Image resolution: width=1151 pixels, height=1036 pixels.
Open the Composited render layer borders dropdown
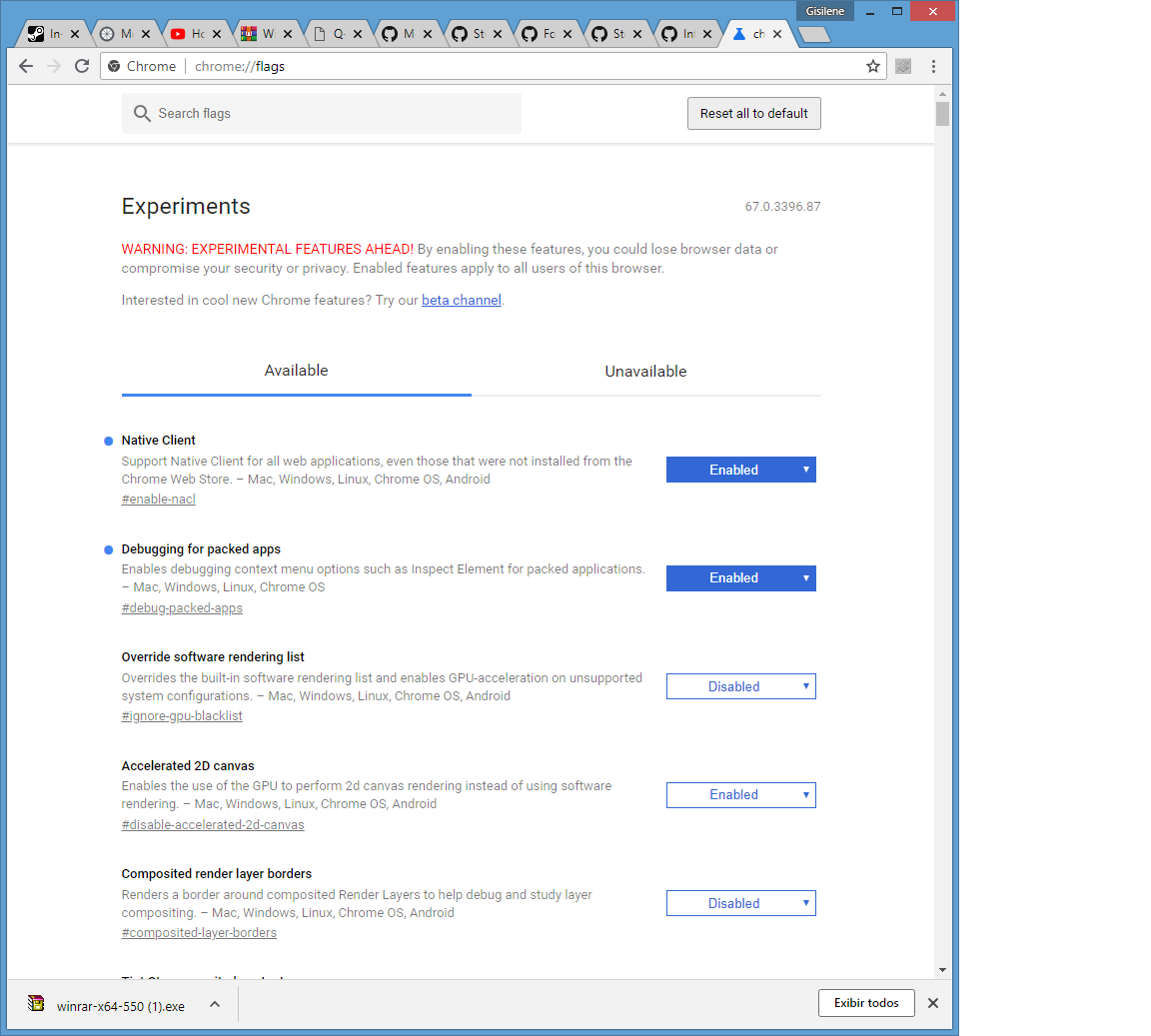tap(740, 903)
